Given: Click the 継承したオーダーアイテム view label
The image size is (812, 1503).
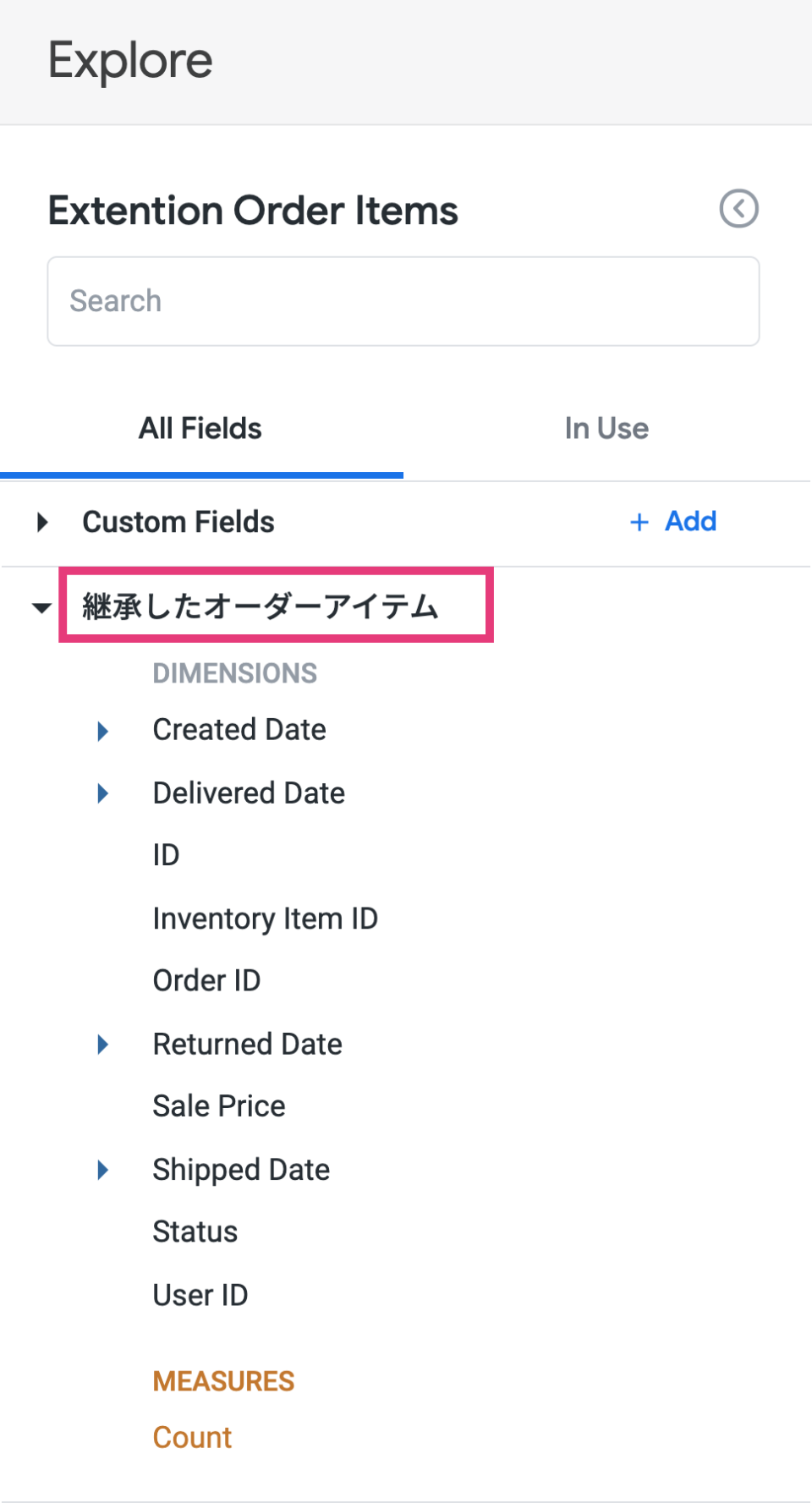Looking at the screenshot, I should [x=261, y=606].
